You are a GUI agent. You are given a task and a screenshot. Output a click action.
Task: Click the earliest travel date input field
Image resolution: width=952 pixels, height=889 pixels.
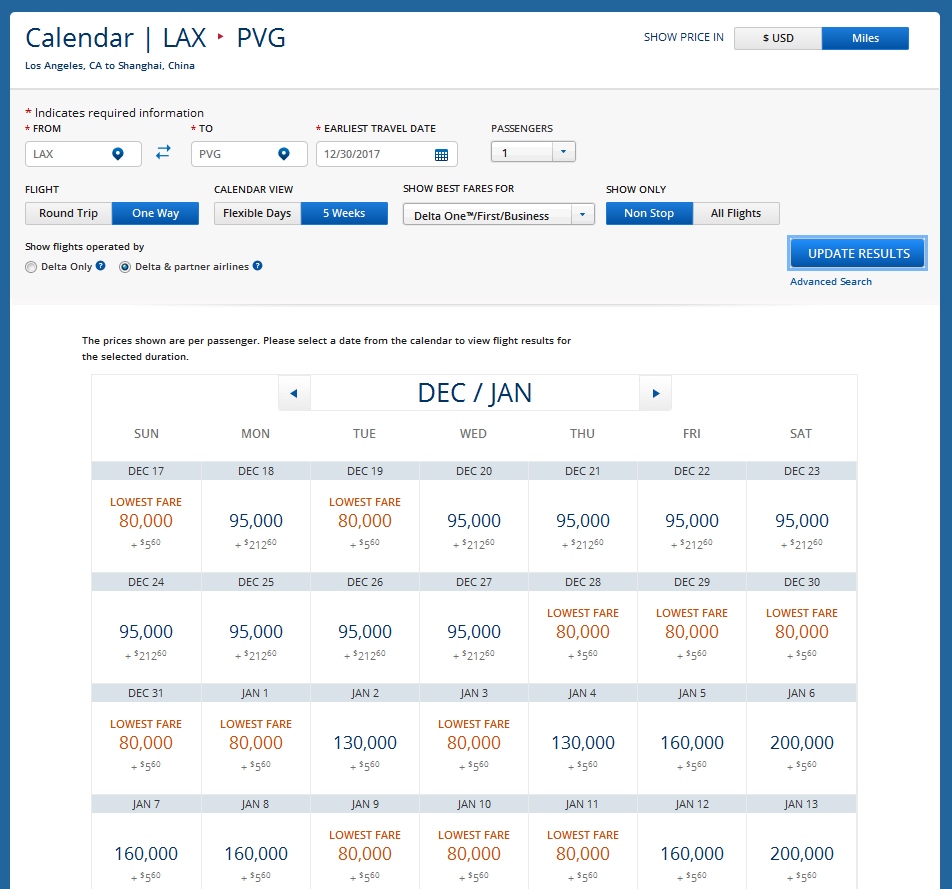point(375,155)
